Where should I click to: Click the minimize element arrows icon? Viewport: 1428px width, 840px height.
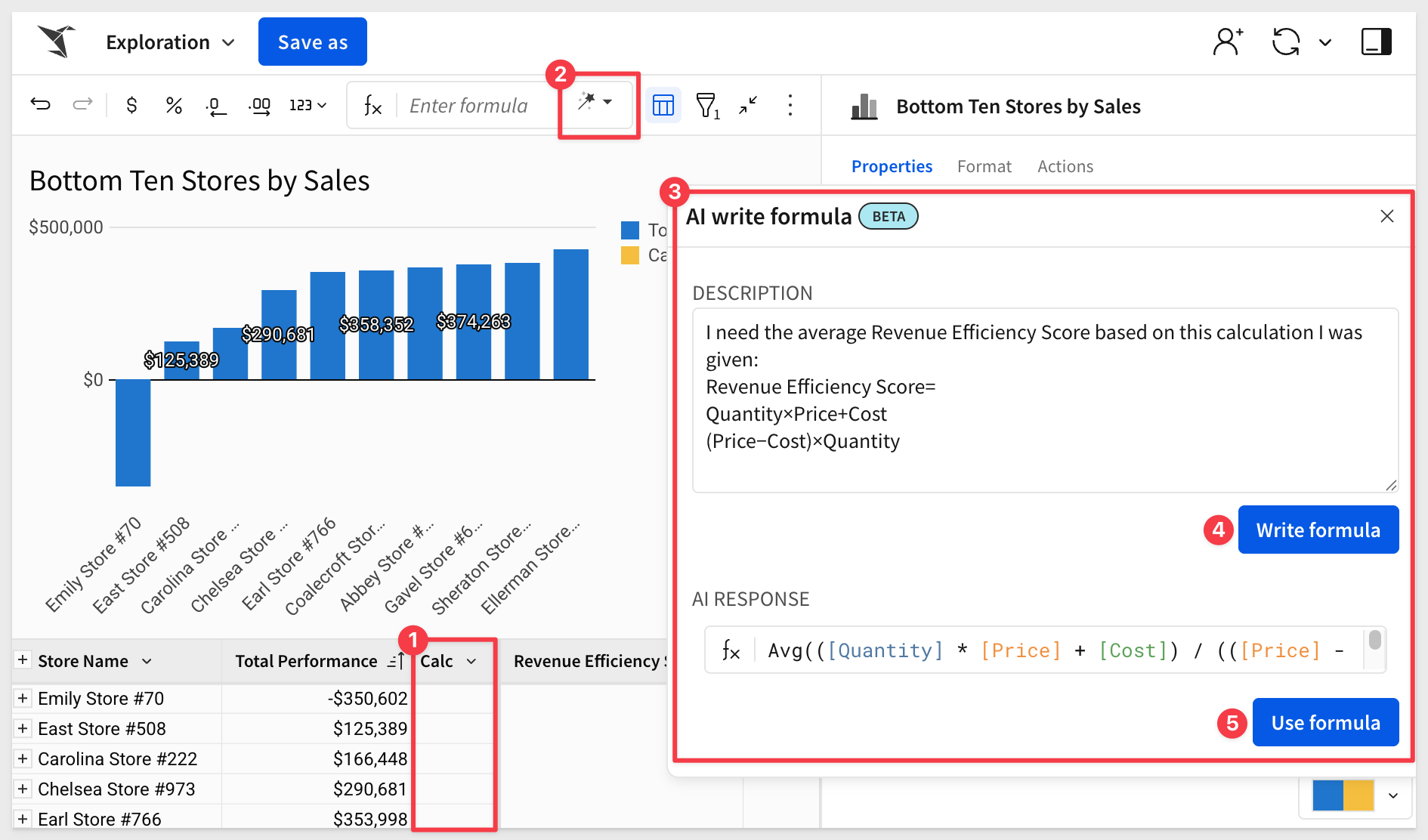(x=748, y=105)
